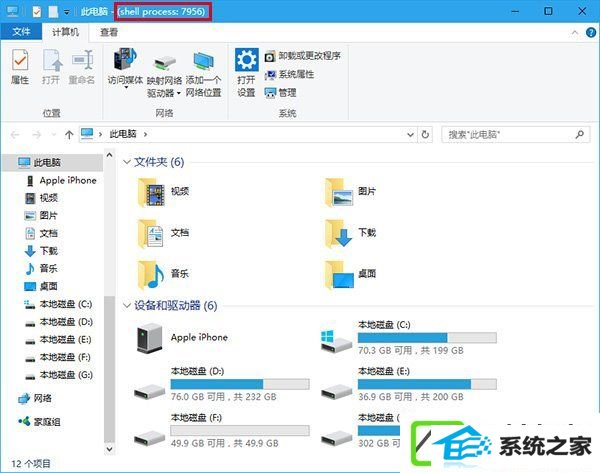
Task: Select 本地磁盘 (F:) drive in main pane
Action: (x=222, y=431)
